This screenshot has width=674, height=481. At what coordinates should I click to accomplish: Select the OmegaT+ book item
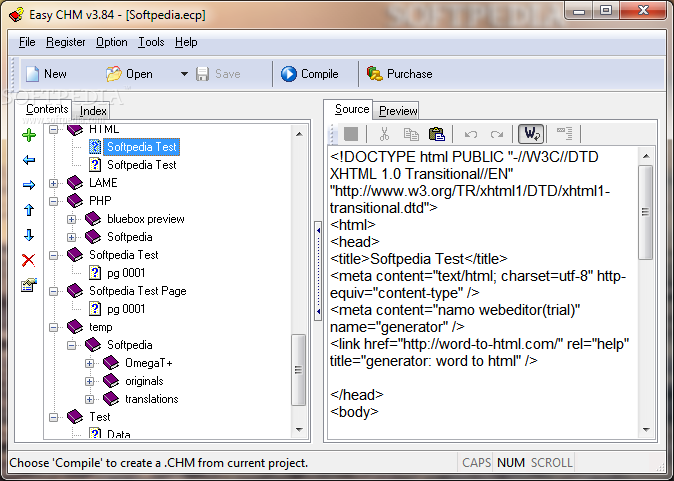(x=148, y=363)
